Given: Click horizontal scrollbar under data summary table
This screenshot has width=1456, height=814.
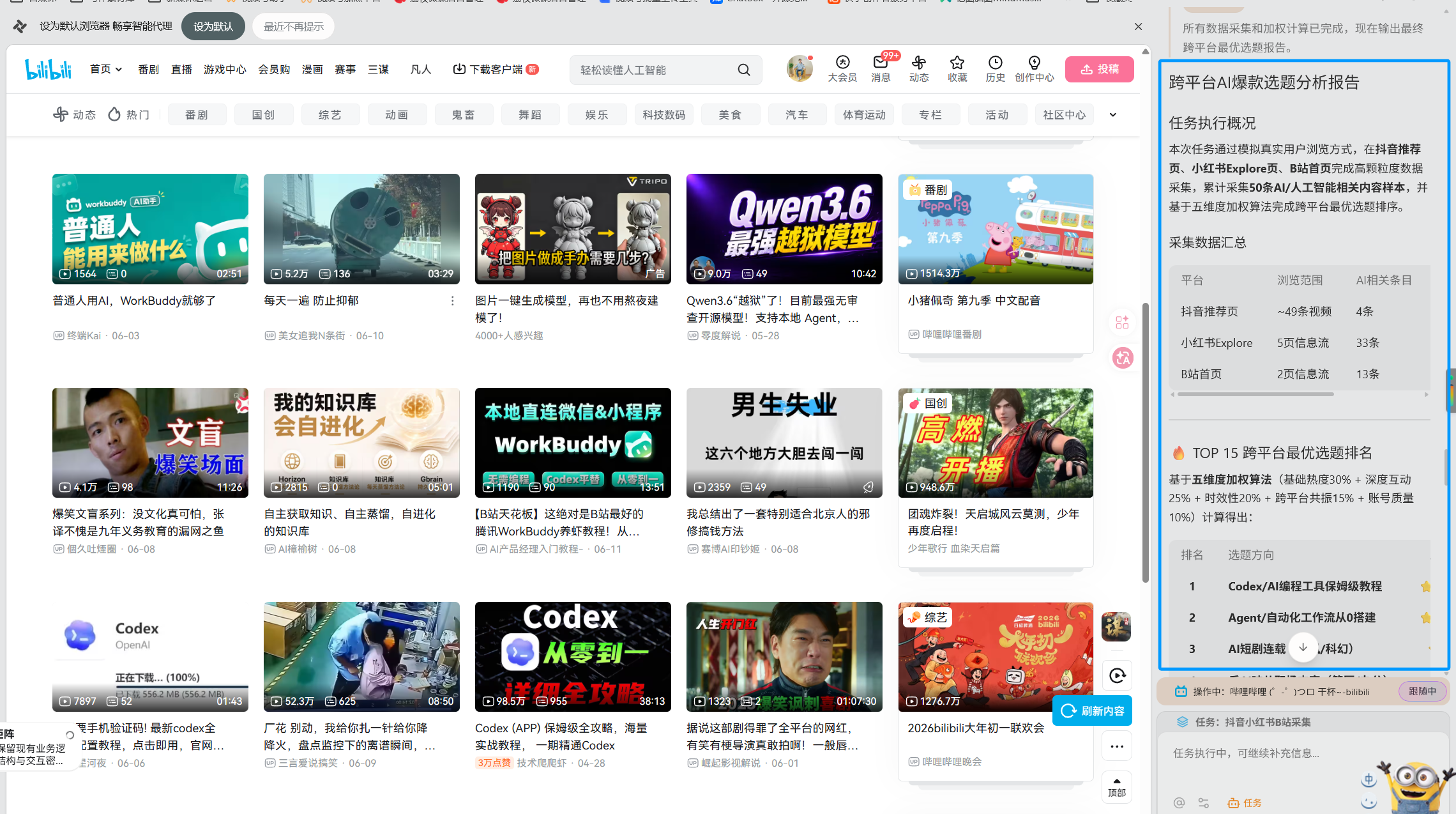Looking at the screenshot, I should 1255,394.
